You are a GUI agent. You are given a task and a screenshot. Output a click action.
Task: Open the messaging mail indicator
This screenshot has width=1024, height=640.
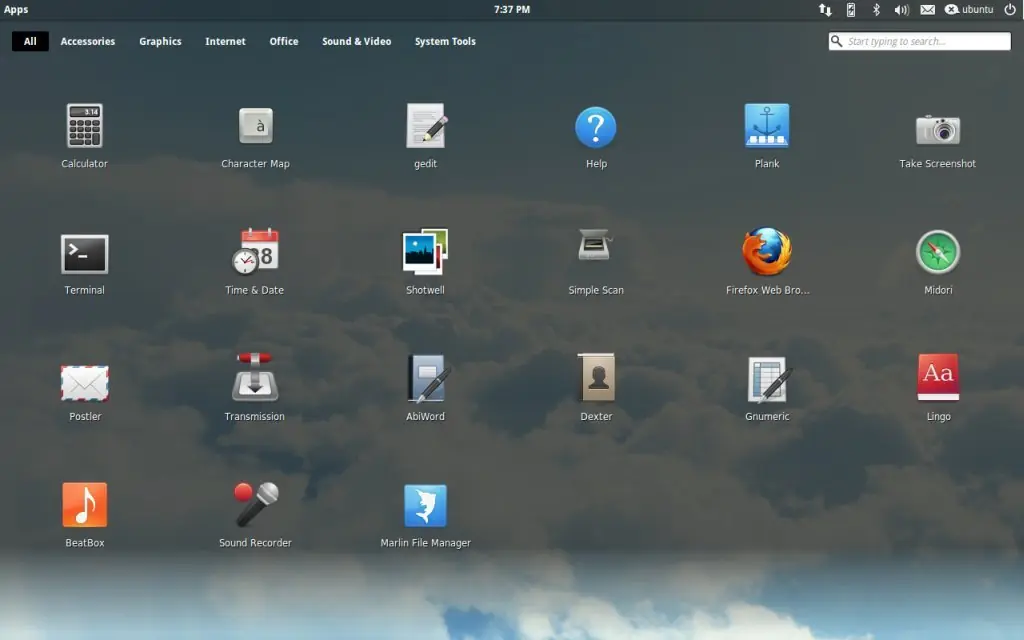coord(927,9)
